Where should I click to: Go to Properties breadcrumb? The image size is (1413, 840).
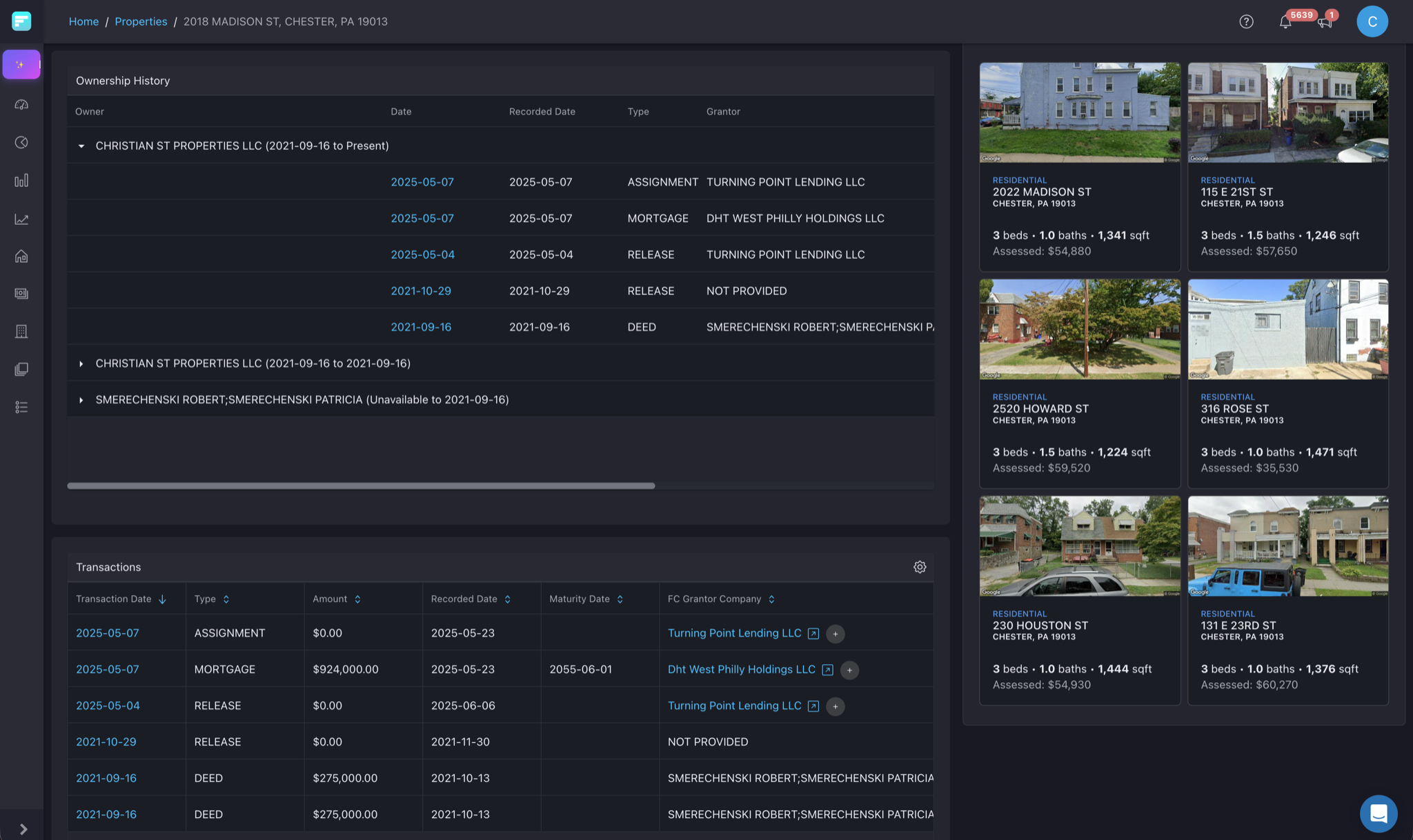141,21
